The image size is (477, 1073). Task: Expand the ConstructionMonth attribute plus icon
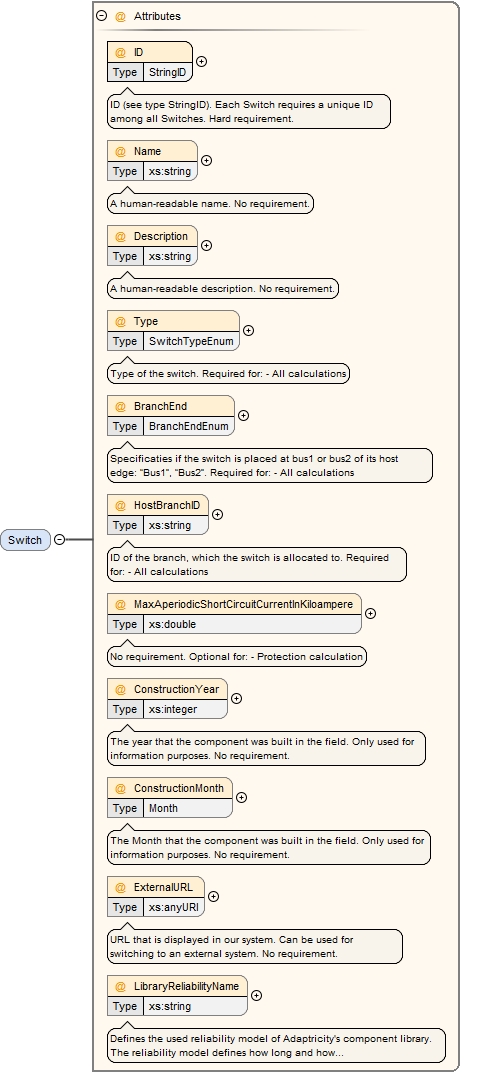coord(241,798)
